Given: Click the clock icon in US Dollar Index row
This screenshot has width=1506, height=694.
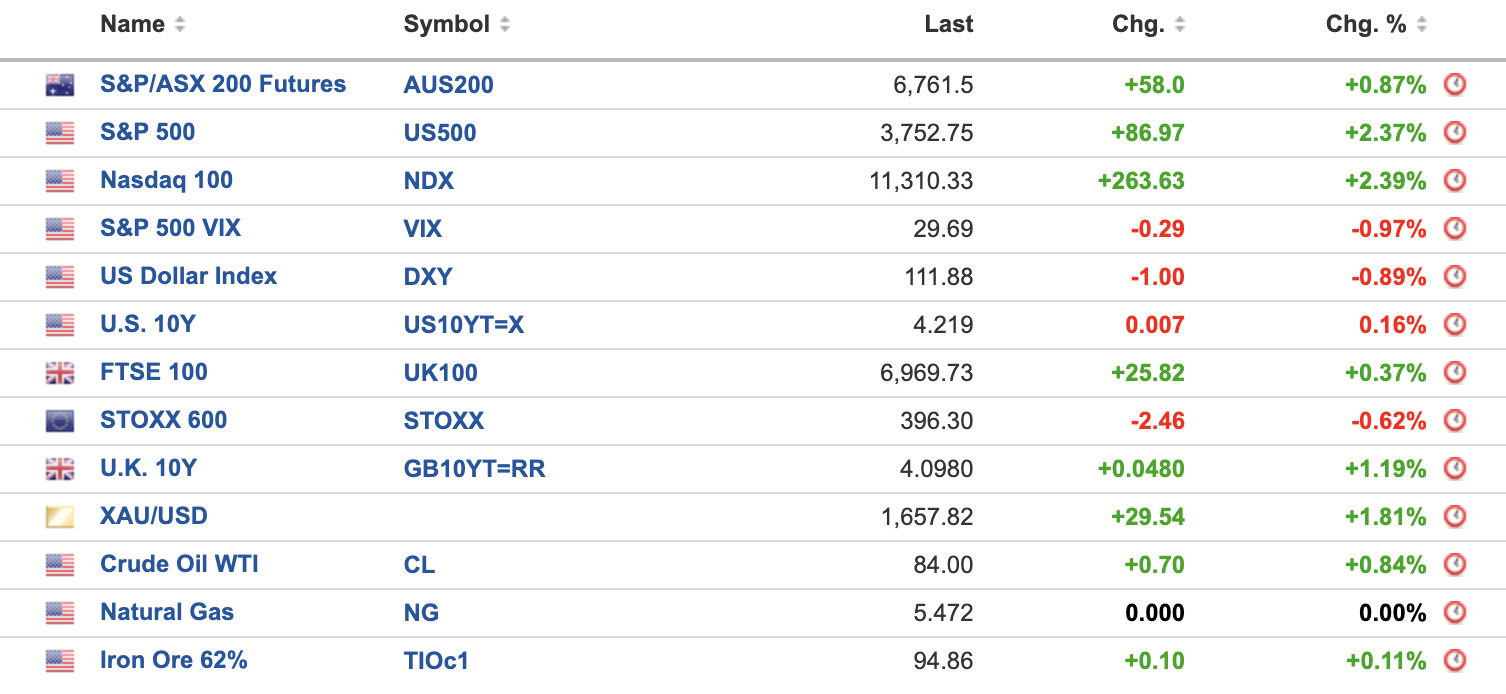Looking at the screenshot, I should pyautogui.click(x=1455, y=277).
